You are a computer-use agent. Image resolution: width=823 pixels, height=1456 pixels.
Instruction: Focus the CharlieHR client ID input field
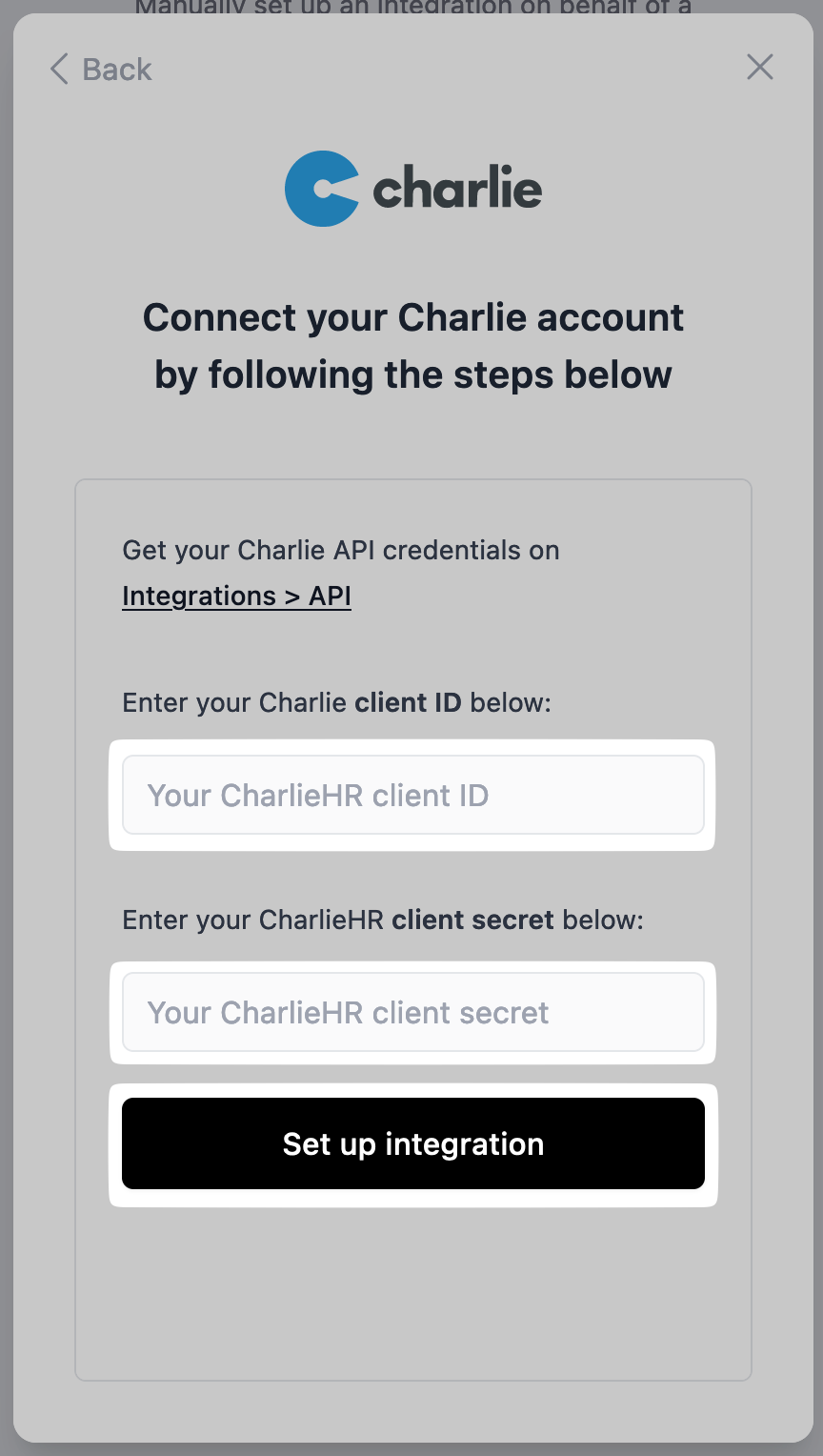pos(413,795)
